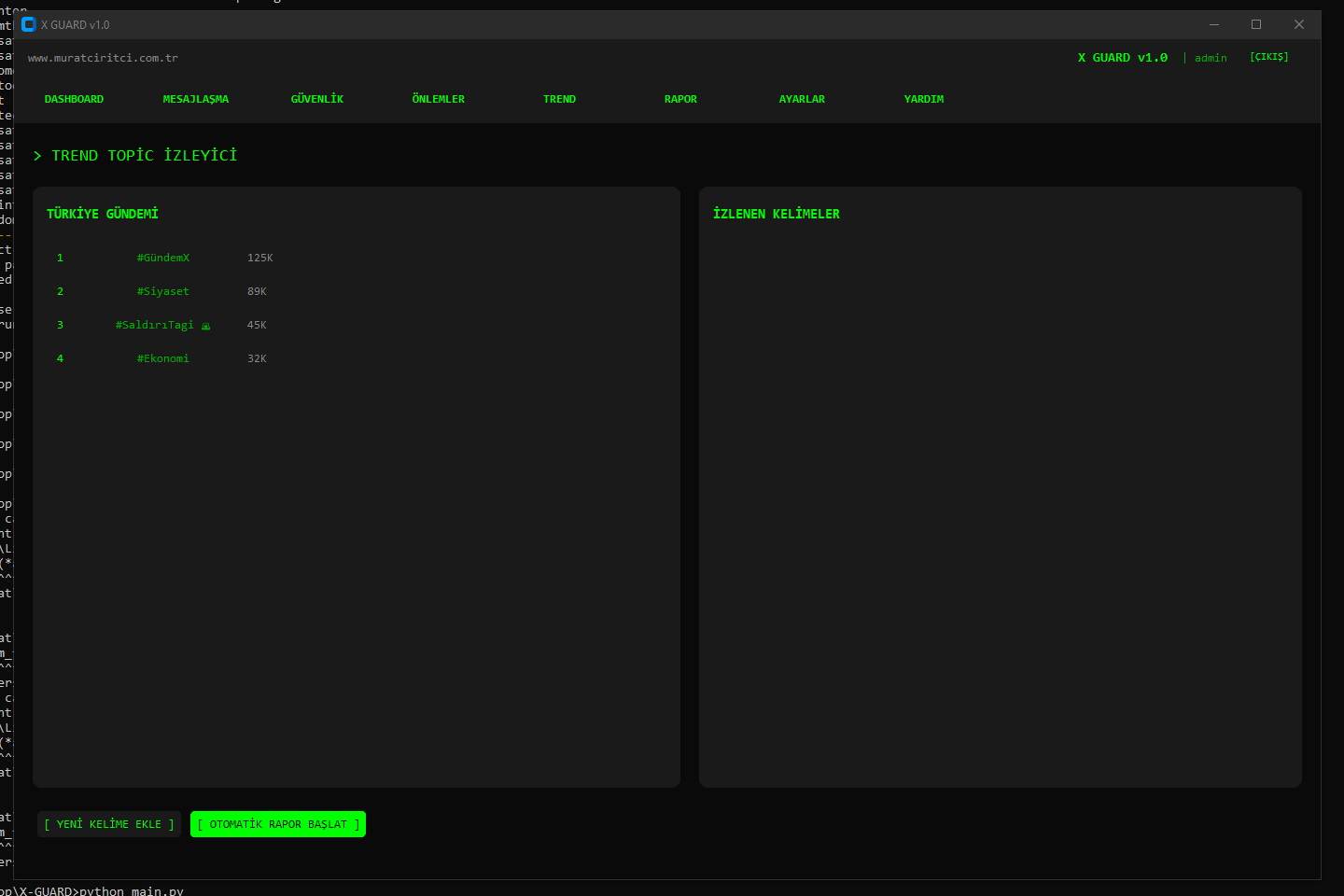Click the admin username label
The height and width of the screenshot is (896, 1344).
(x=1211, y=58)
